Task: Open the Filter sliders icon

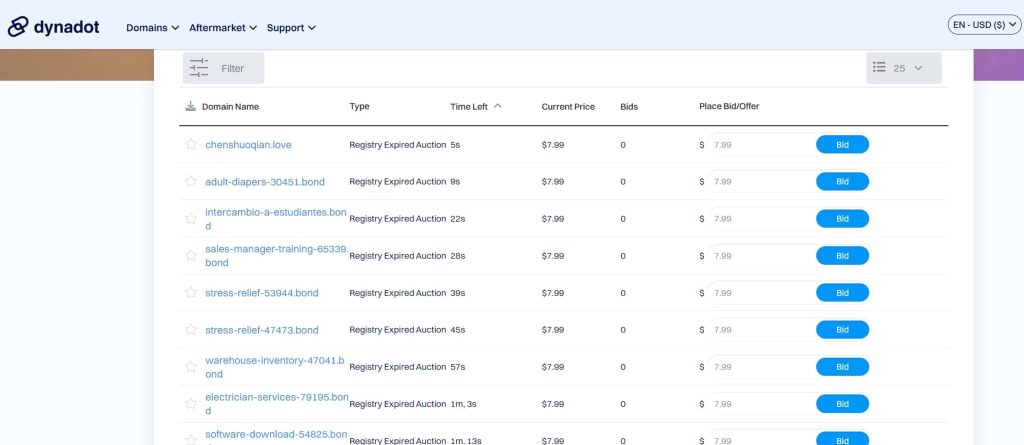Action: tap(198, 68)
